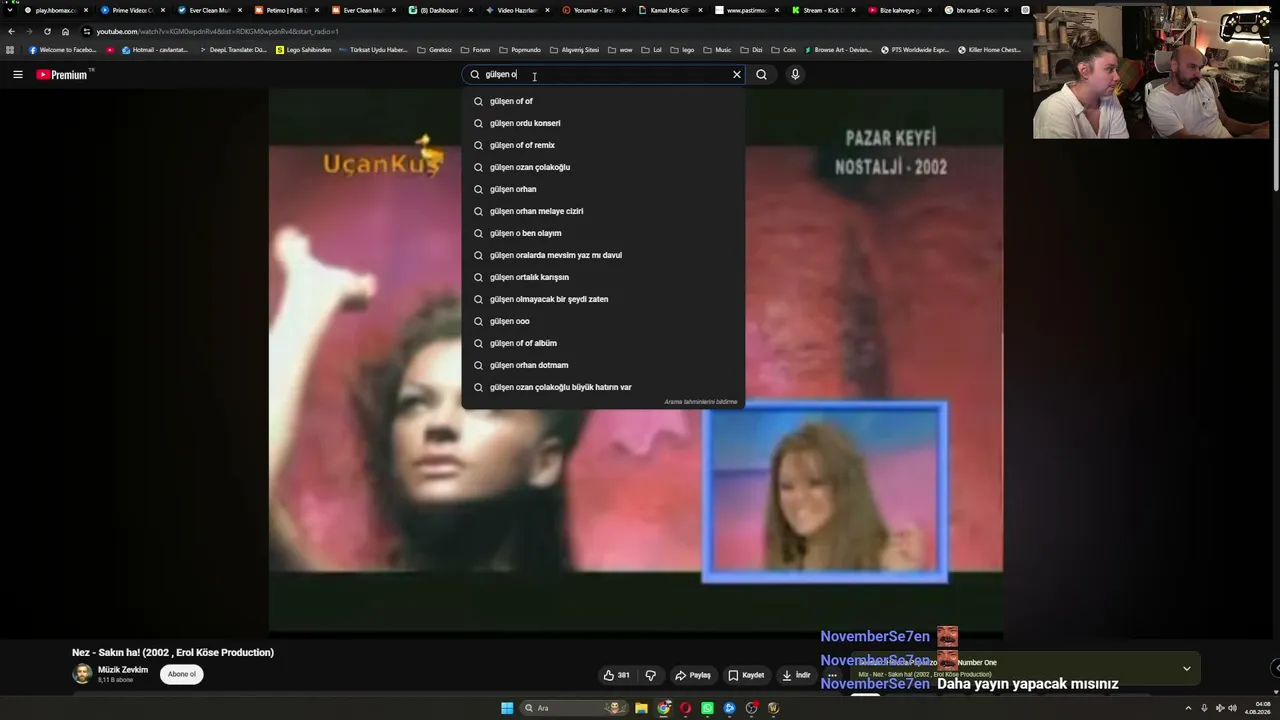
Task: Open more actions three-dot menu
Action: [832, 675]
